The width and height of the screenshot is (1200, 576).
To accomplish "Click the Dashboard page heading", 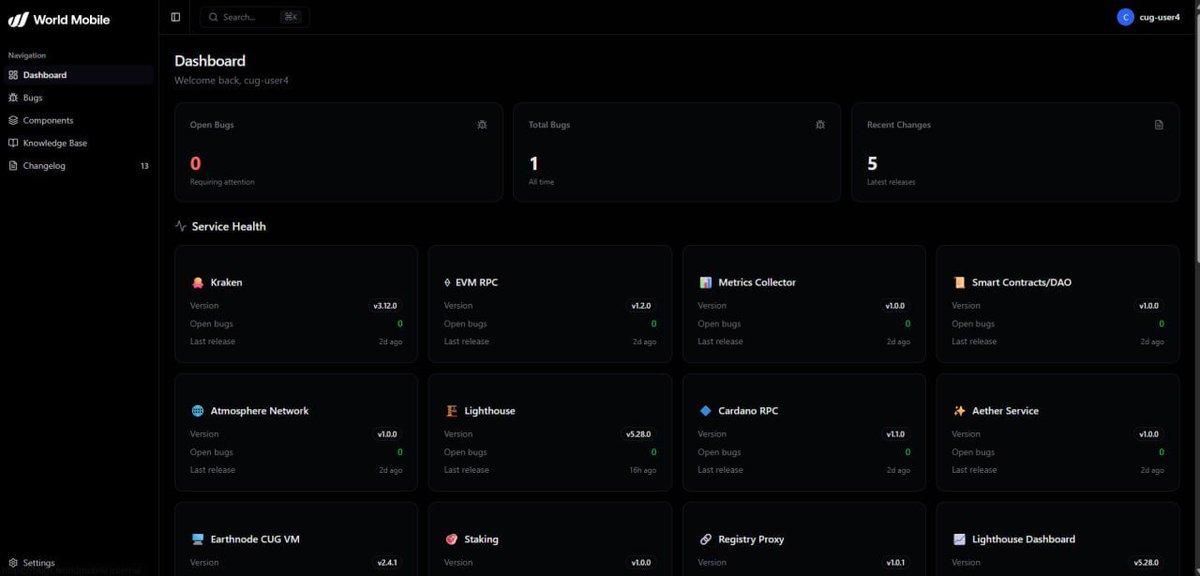I will coord(210,61).
